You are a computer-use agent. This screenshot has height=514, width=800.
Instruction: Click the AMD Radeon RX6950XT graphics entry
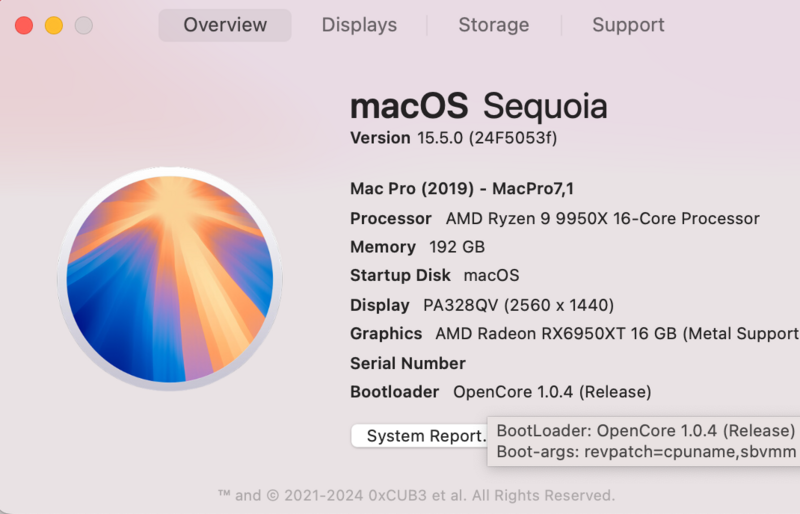point(574,334)
